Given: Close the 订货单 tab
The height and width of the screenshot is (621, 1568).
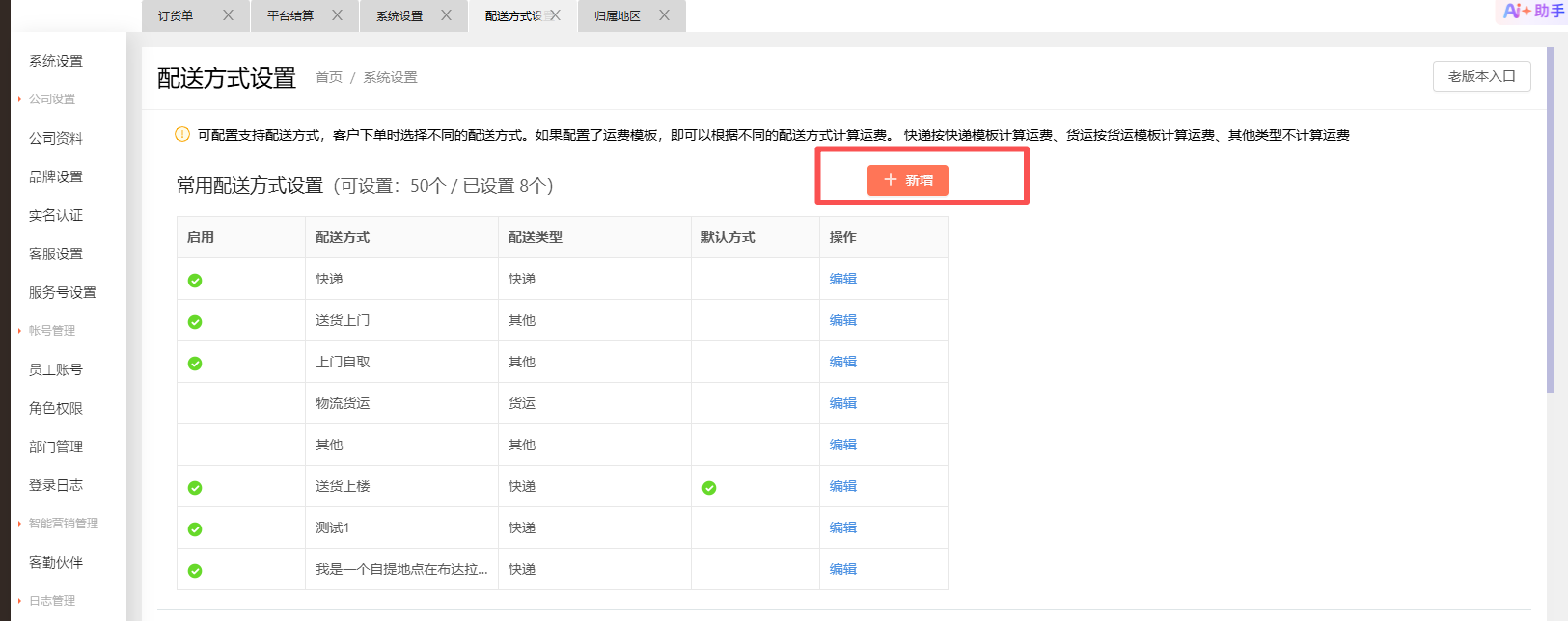Looking at the screenshot, I should (228, 15).
